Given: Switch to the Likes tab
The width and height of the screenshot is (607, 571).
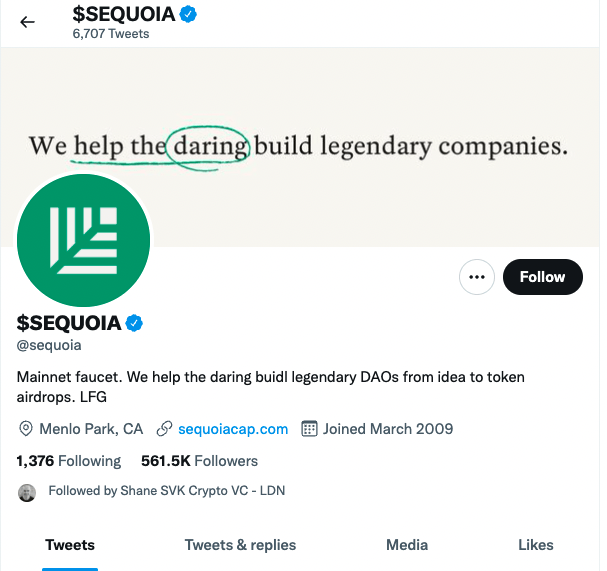Looking at the screenshot, I should coord(536,545).
